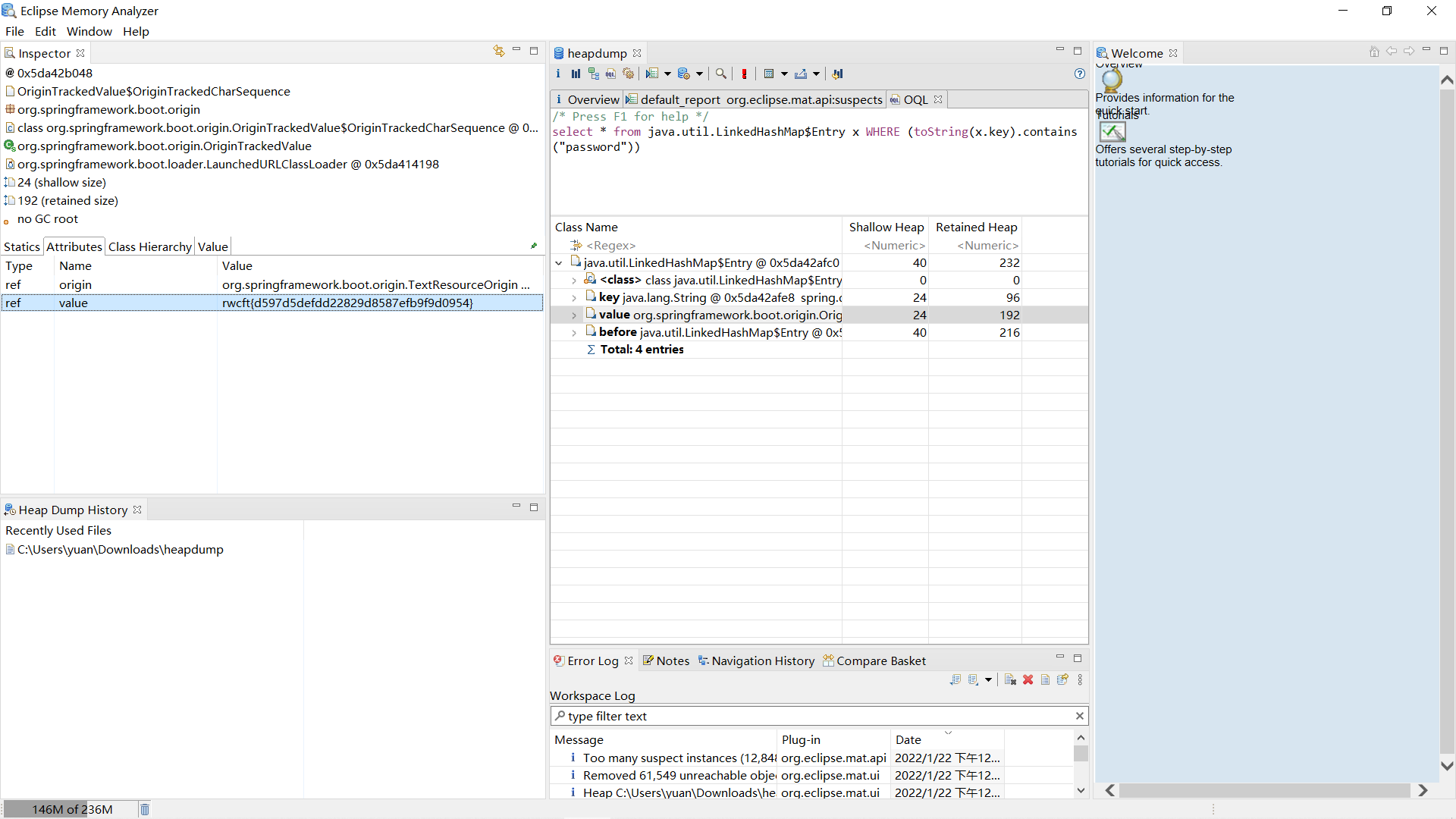Sort by the Retained Heap column header
The width and height of the screenshot is (1456, 819).
(976, 227)
